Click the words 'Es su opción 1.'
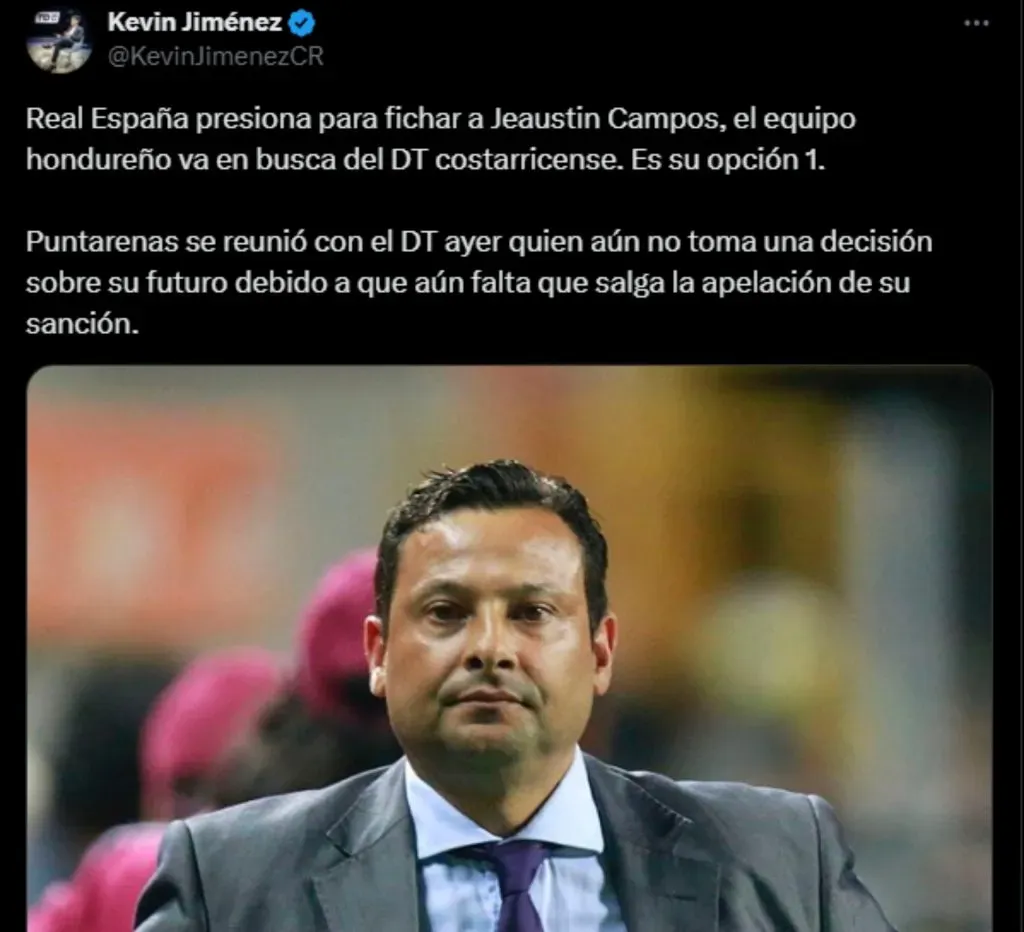 (728, 160)
